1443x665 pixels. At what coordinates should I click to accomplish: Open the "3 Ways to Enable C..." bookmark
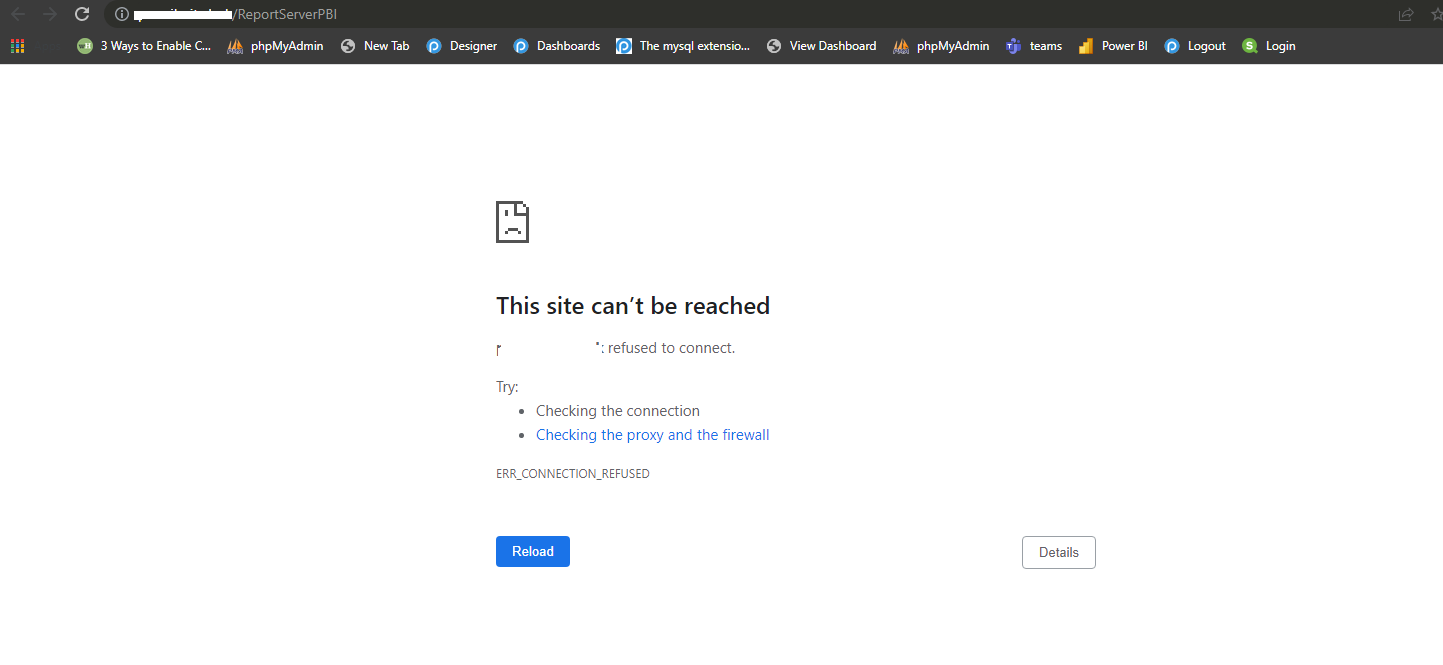(144, 46)
